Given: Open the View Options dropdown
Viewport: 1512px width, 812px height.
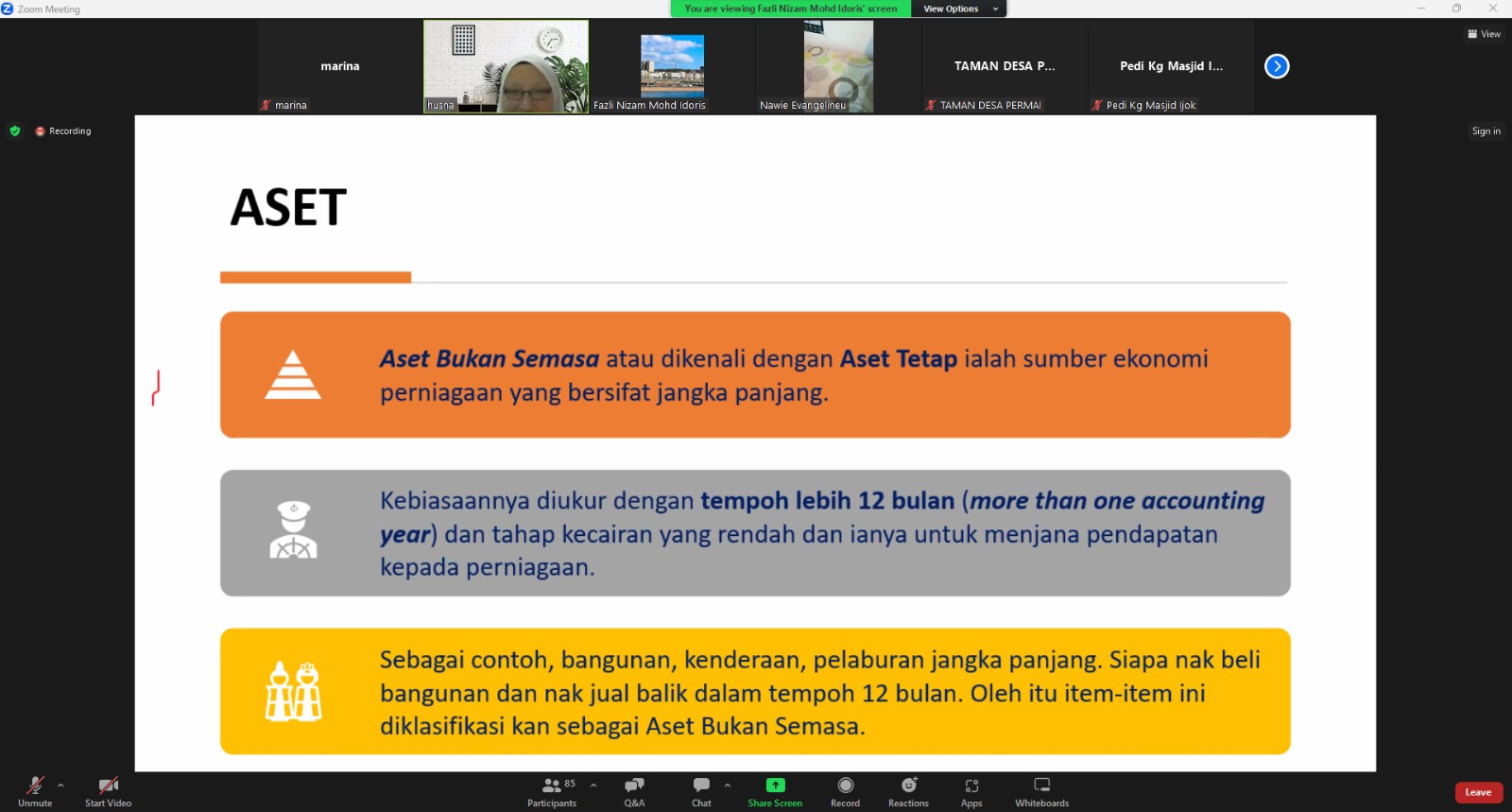Looking at the screenshot, I should coord(959,9).
